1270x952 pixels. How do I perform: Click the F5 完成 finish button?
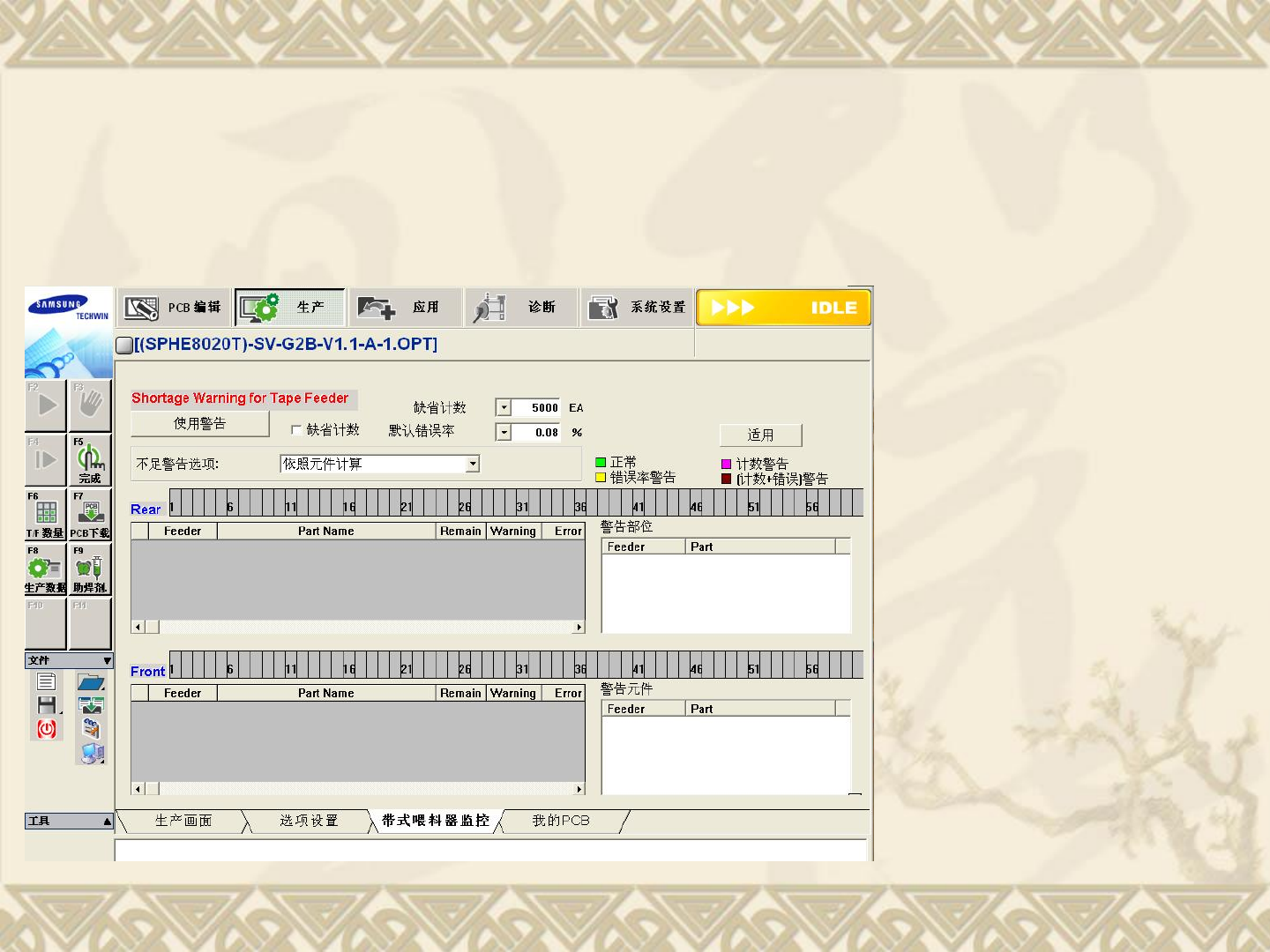click(91, 459)
